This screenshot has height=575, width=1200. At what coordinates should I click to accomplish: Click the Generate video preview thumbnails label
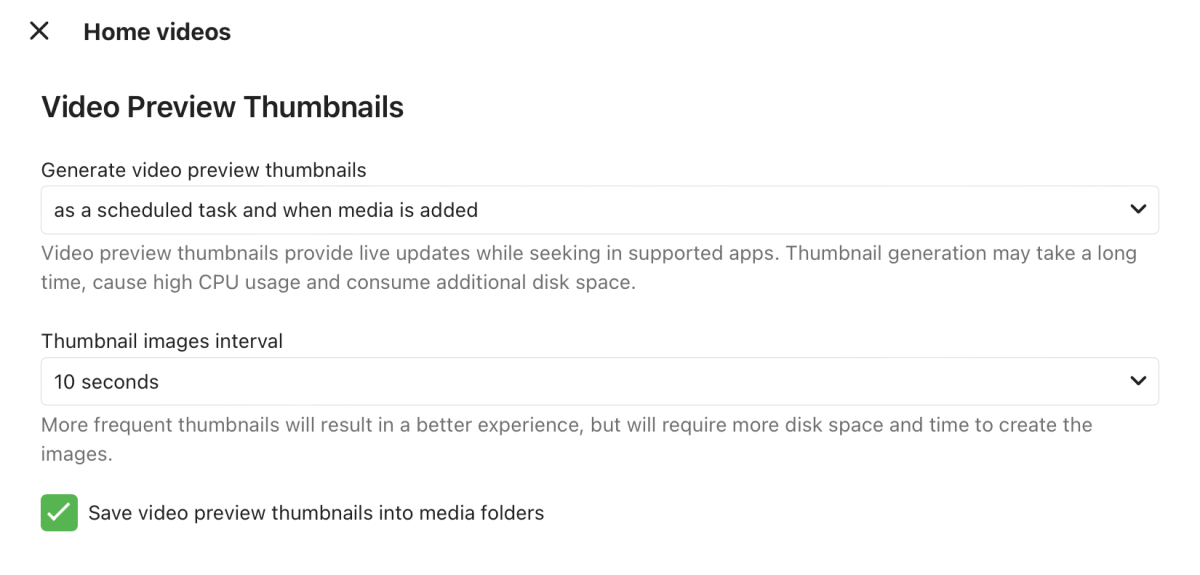(x=203, y=170)
